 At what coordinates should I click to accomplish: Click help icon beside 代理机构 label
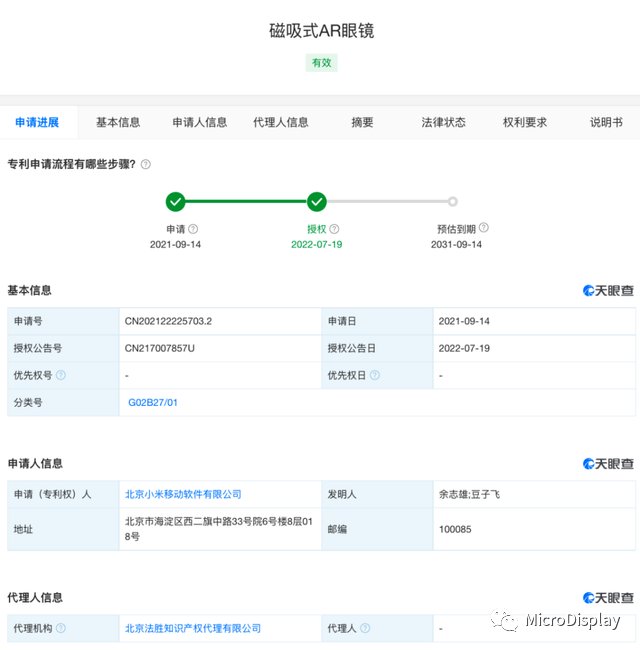tap(61, 628)
